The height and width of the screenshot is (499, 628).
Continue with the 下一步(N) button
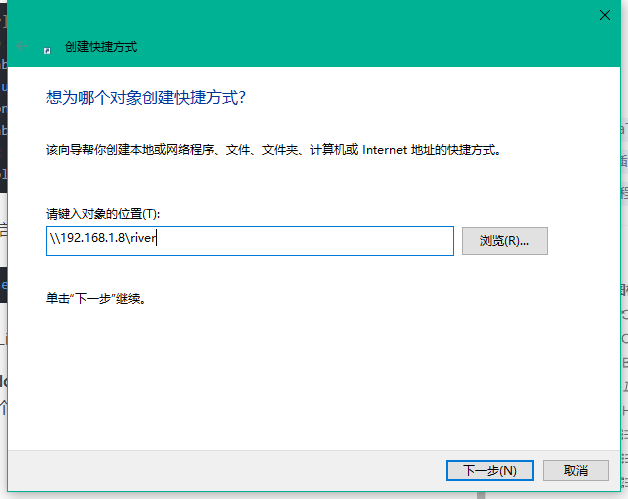490,470
